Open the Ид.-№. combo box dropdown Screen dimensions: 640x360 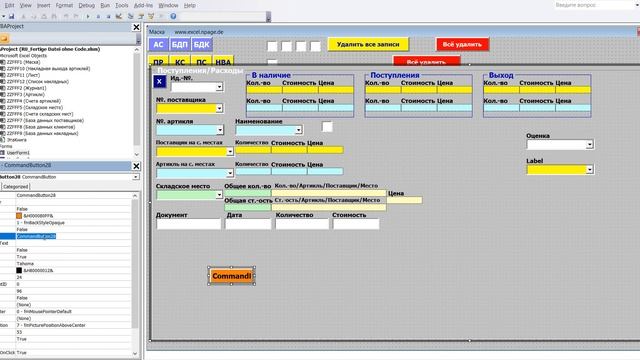[219, 87]
